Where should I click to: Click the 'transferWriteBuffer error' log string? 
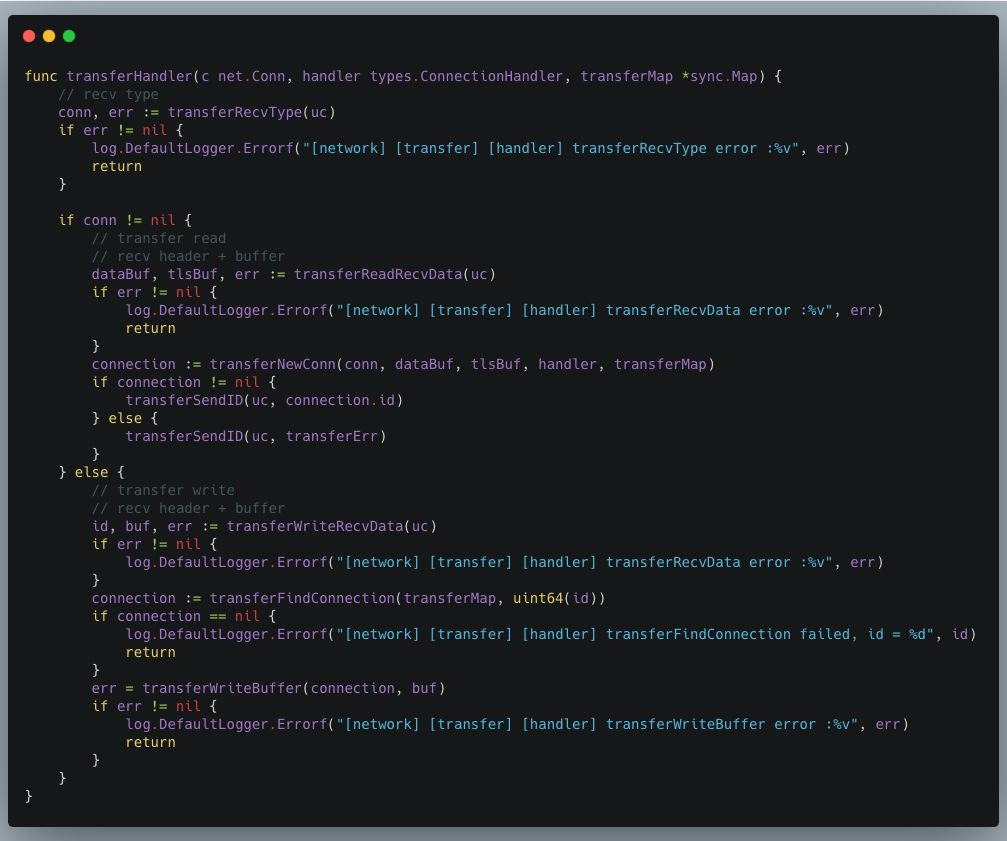click(712, 724)
